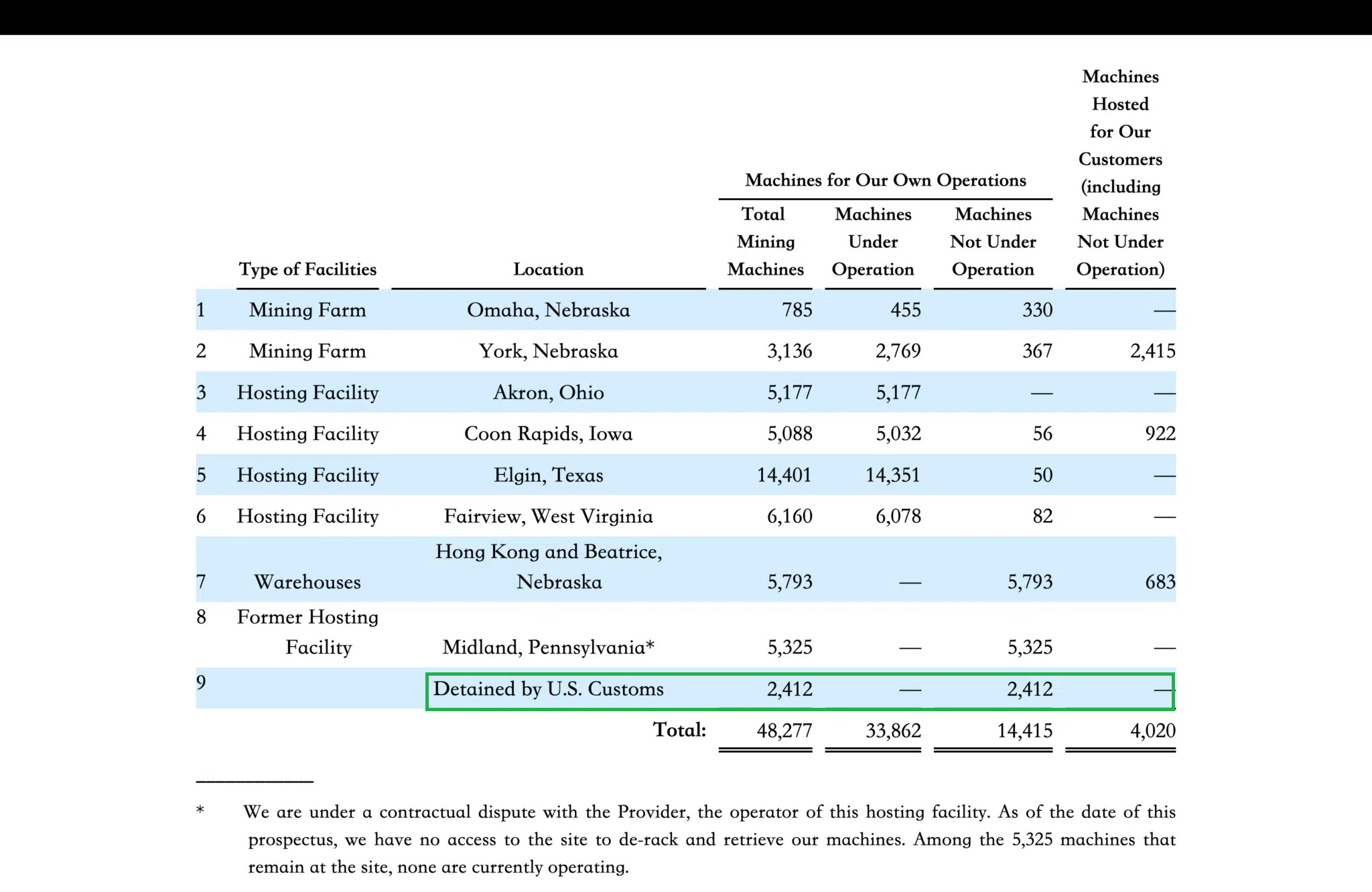Click the "Type of Facilities" column header

click(x=307, y=269)
